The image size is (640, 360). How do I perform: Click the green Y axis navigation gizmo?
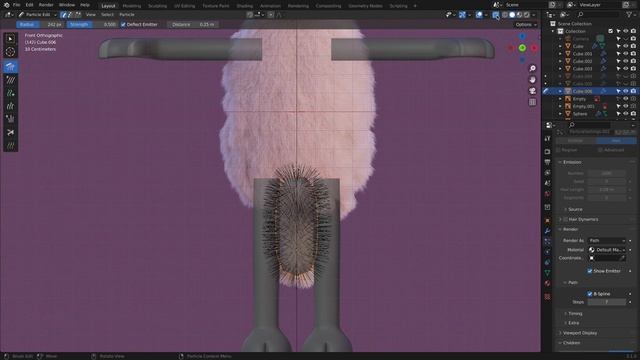click(522, 48)
